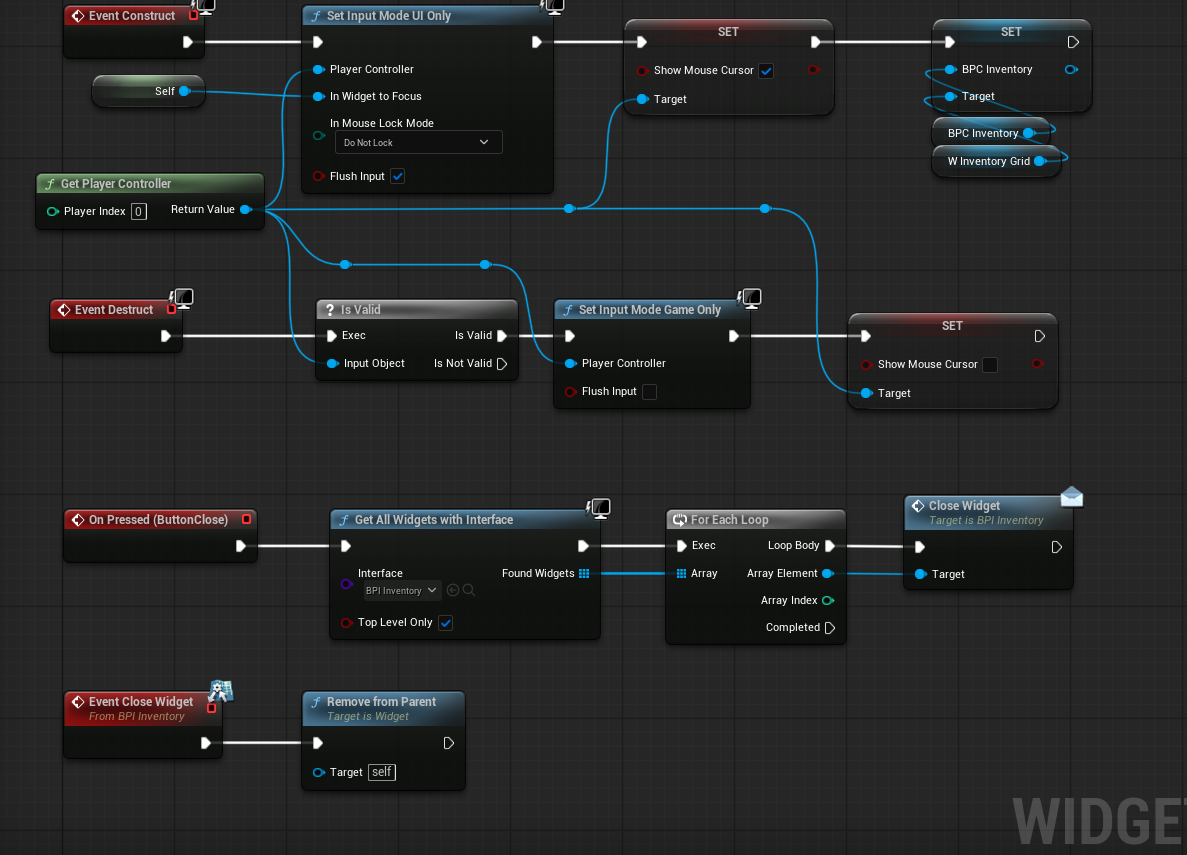Open the Do Not Lock mouse lock mode dropdown
The width and height of the screenshot is (1187, 855).
[419, 142]
